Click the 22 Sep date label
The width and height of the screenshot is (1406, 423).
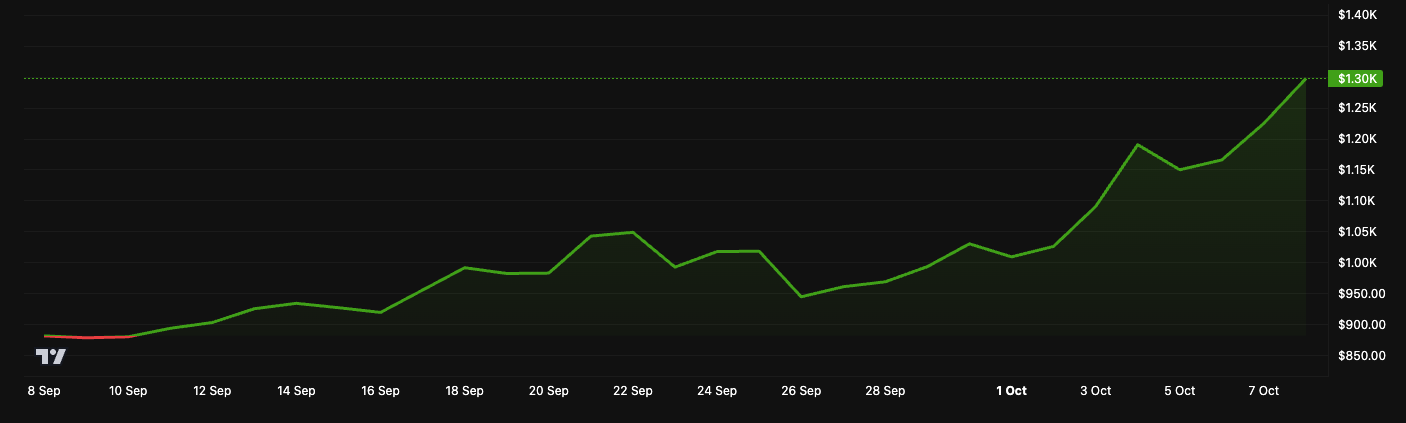(x=632, y=391)
